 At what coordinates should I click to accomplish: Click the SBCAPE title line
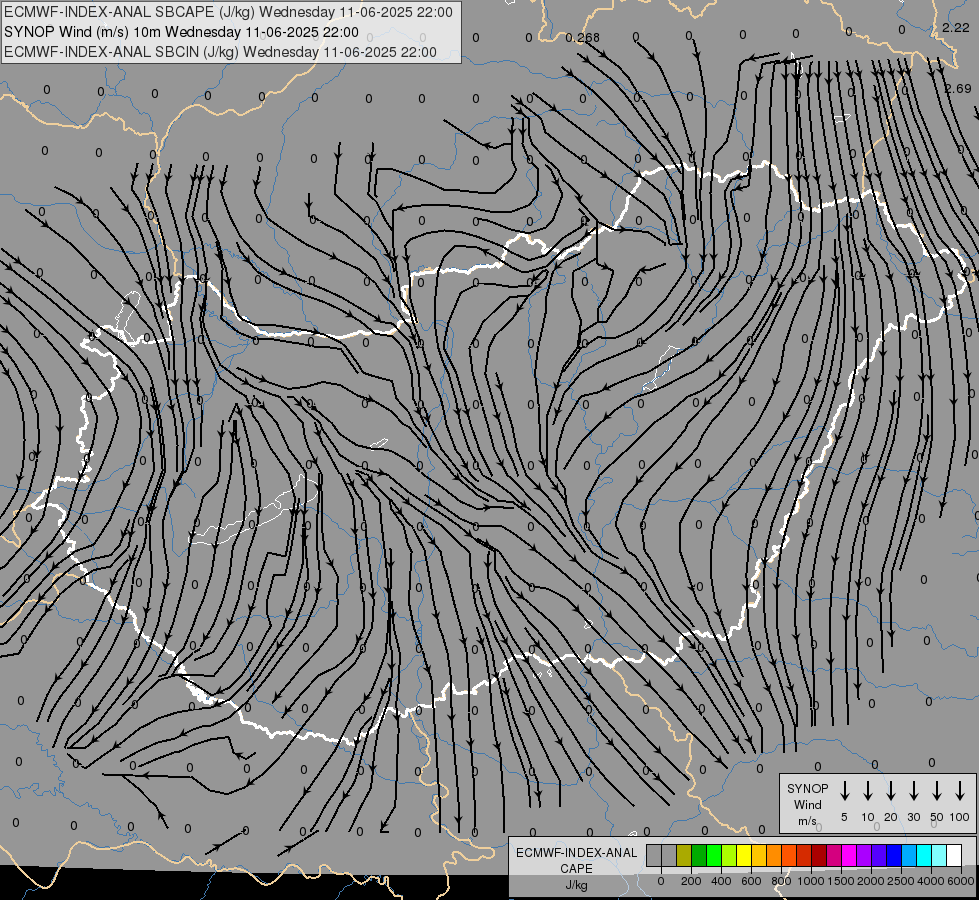tap(228, 12)
